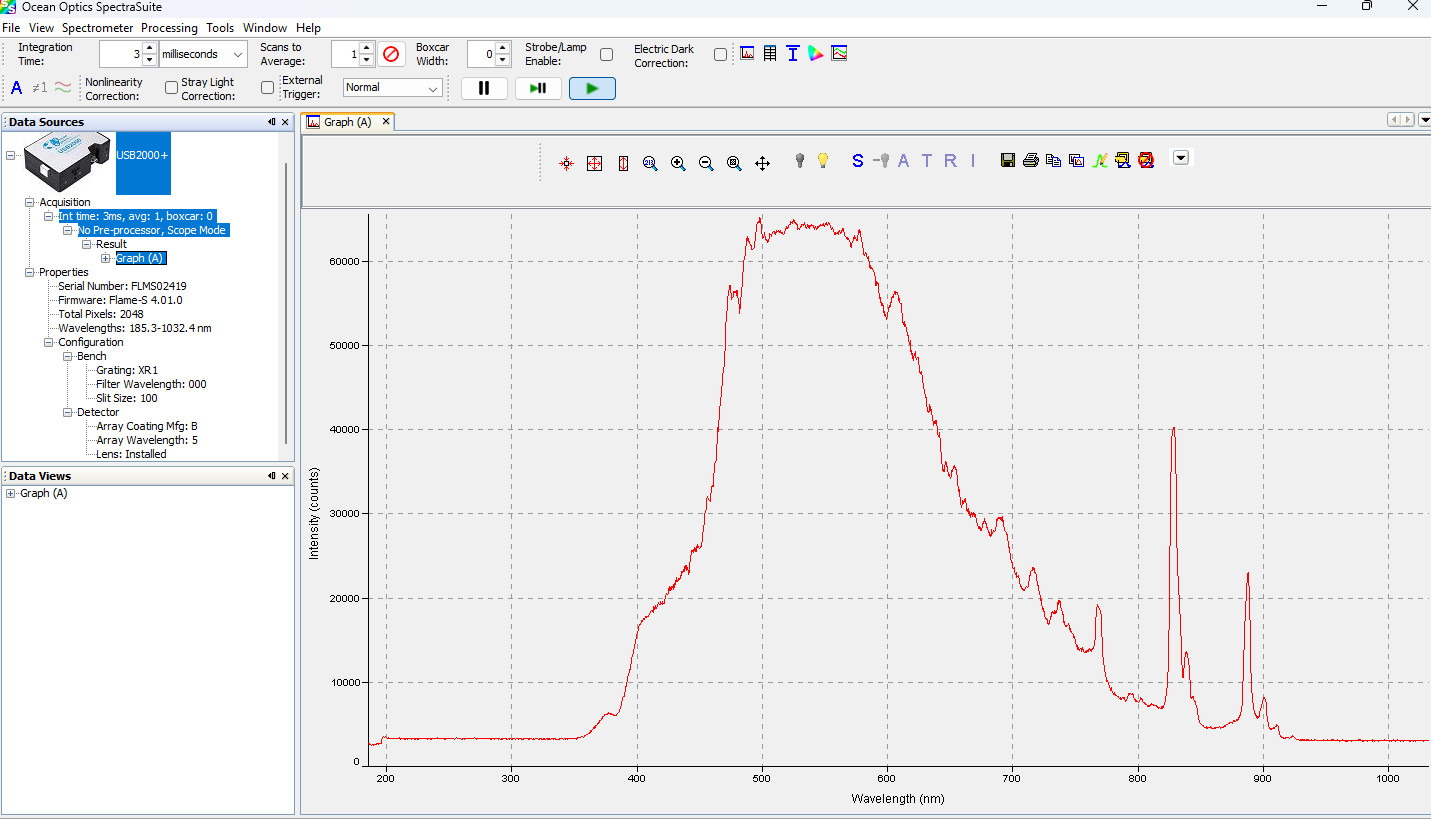
Task: Select Relative Irradiance mode I icon
Action: click(x=973, y=160)
